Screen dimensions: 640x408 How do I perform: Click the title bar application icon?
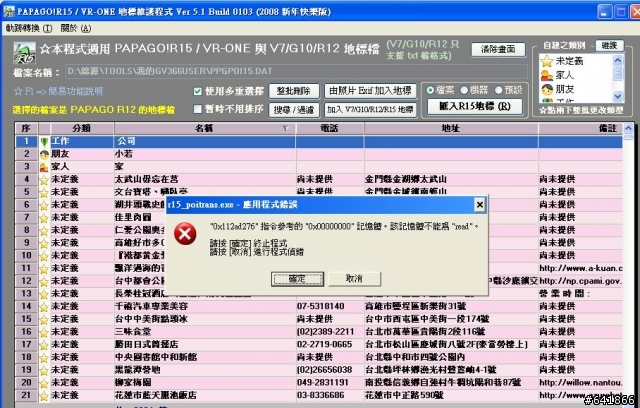click(9, 11)
